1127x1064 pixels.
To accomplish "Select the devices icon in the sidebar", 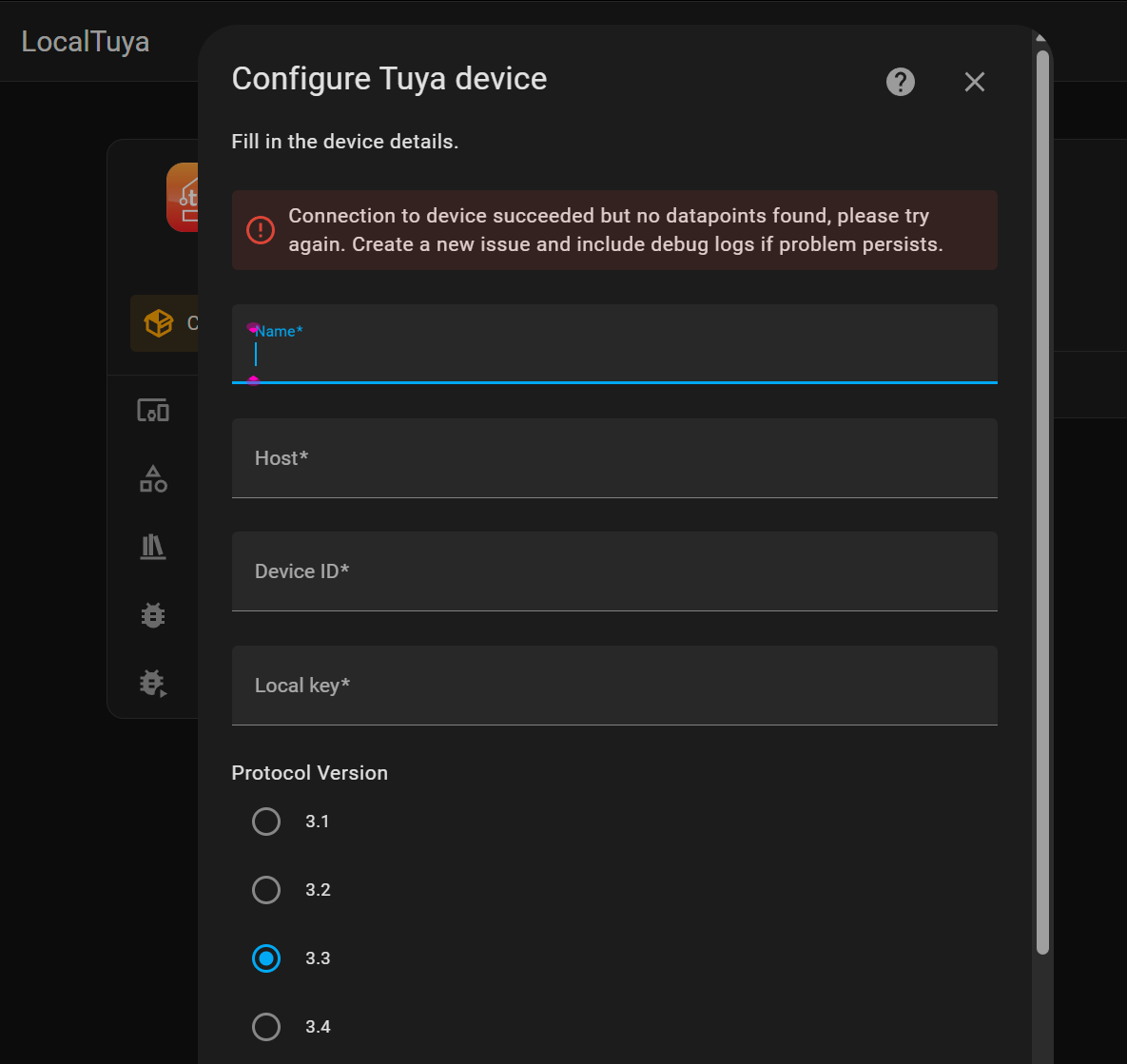I will point(152,410).
